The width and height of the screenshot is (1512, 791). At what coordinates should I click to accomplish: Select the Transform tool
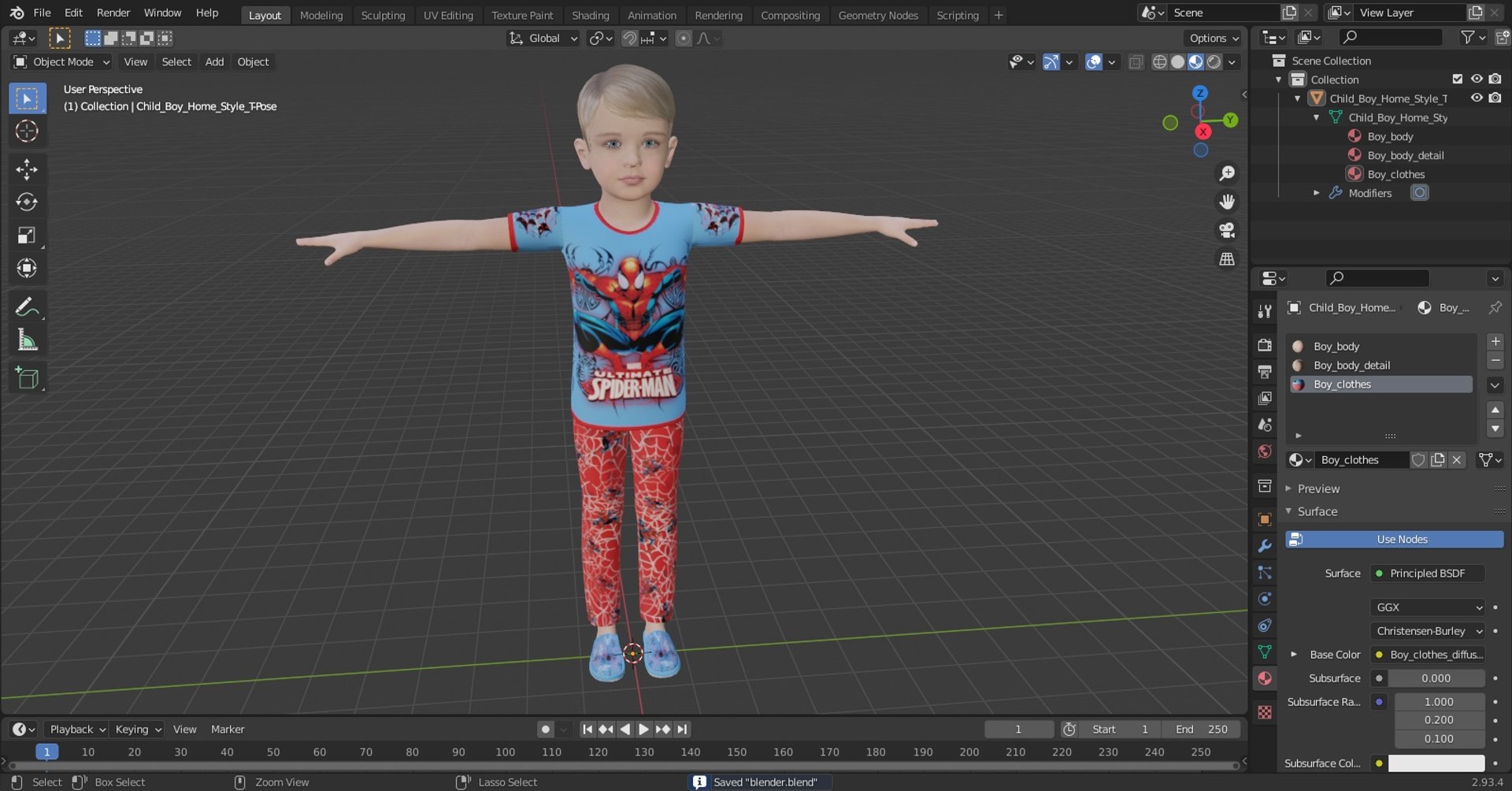pyautogui.click(x=27, y=269)
